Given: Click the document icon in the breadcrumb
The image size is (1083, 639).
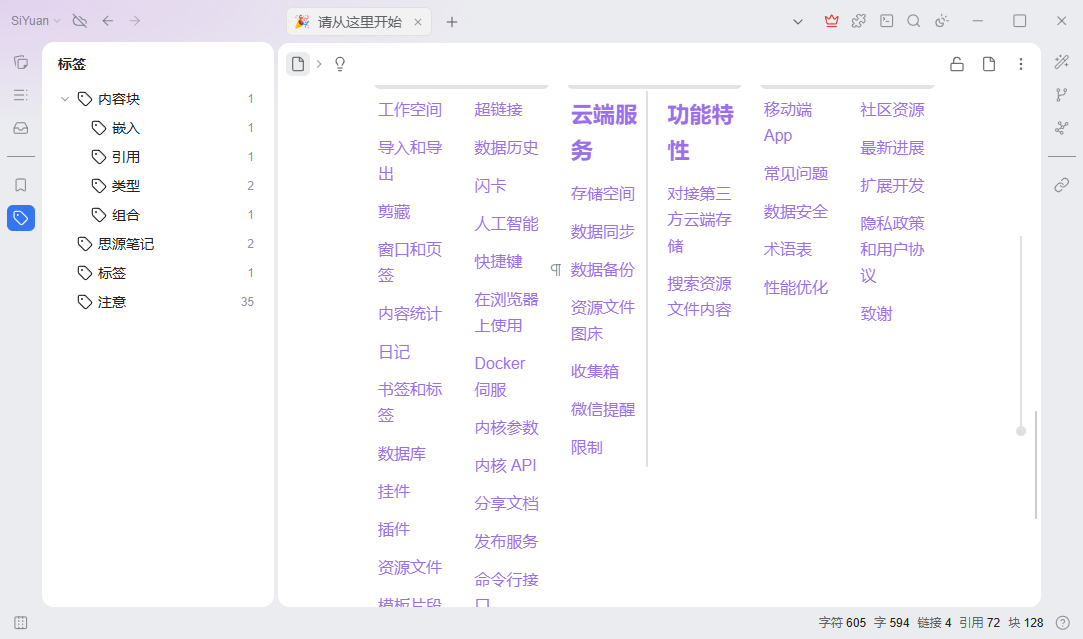Looking at the screenshot, I should click(298, 64).
